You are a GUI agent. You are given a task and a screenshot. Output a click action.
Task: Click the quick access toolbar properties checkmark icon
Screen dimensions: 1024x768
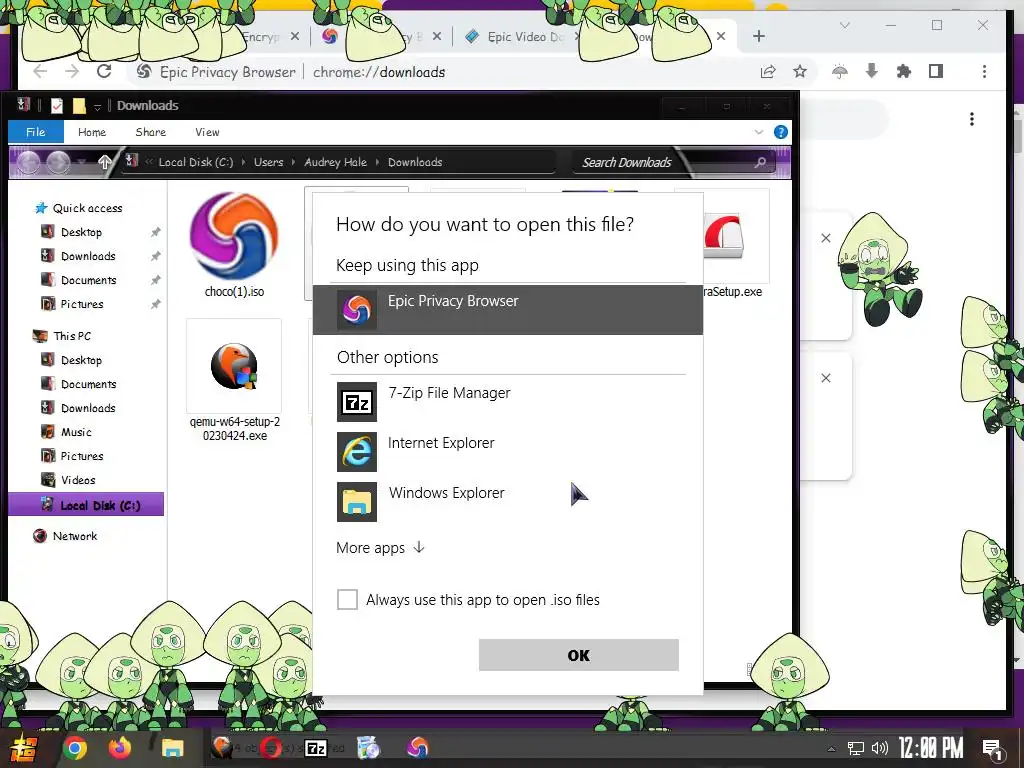click(x=57, y=106)
